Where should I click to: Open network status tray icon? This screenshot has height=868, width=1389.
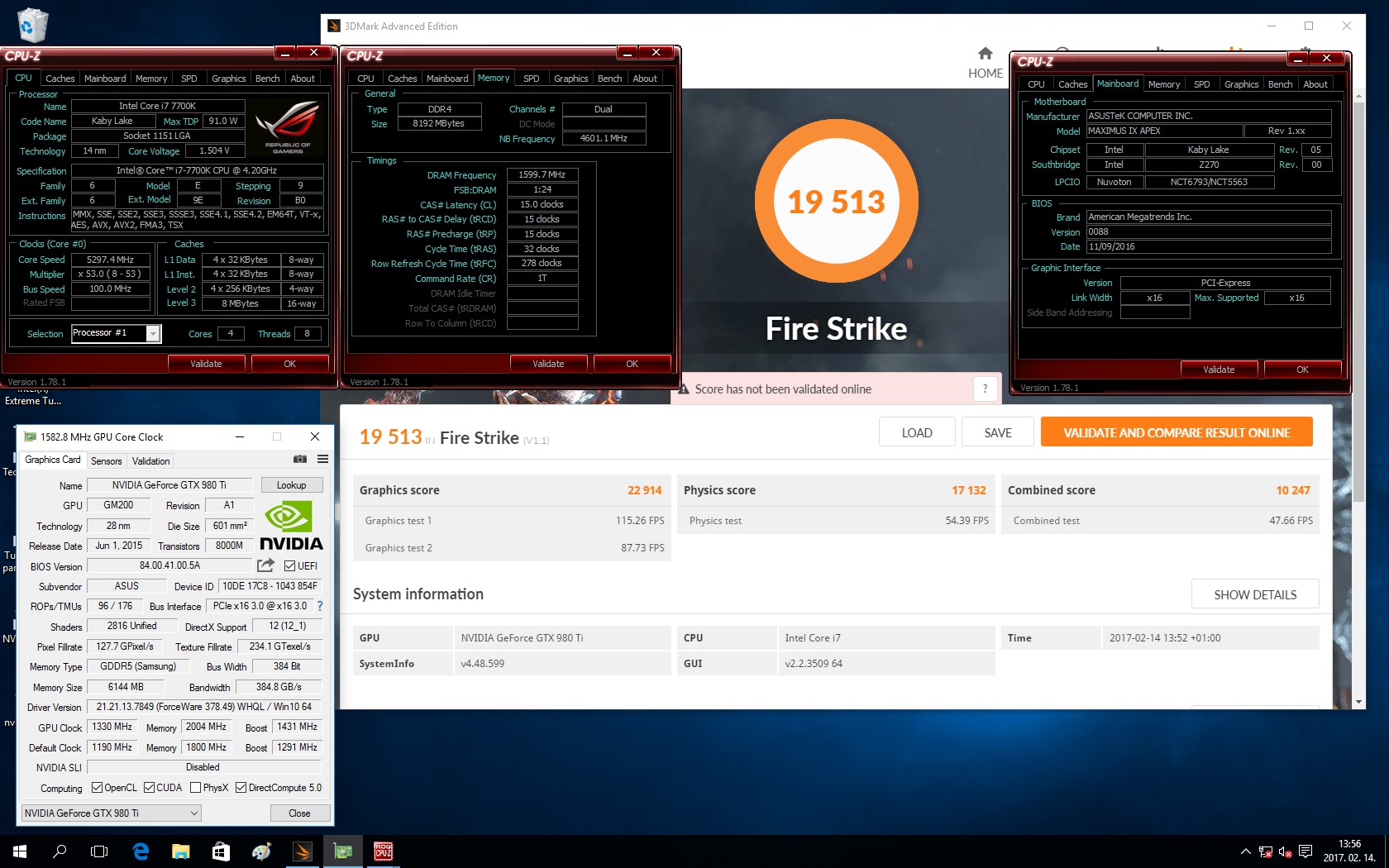(1265, 851)
